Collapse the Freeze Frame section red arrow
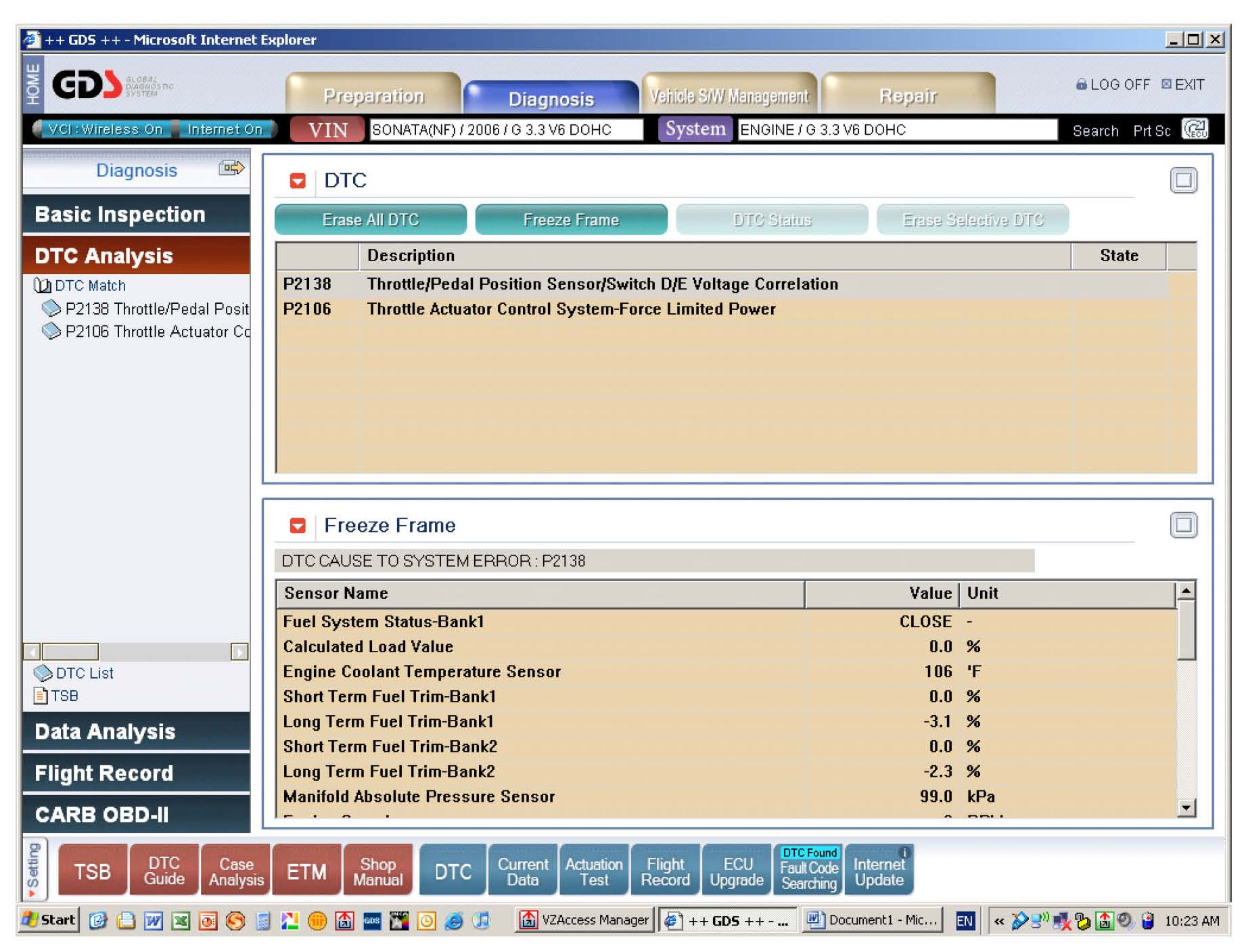1246x952 pixels. 298,526
